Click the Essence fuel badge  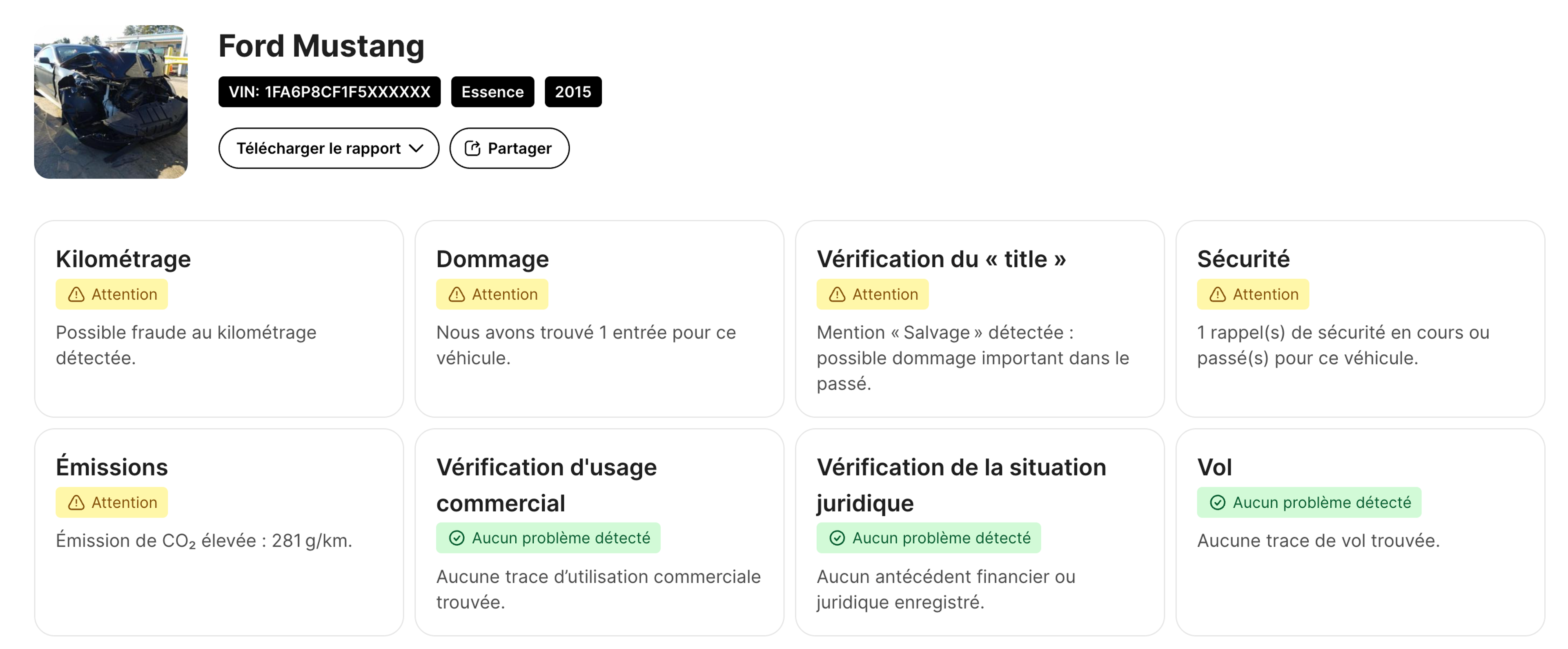coord(492,92)
